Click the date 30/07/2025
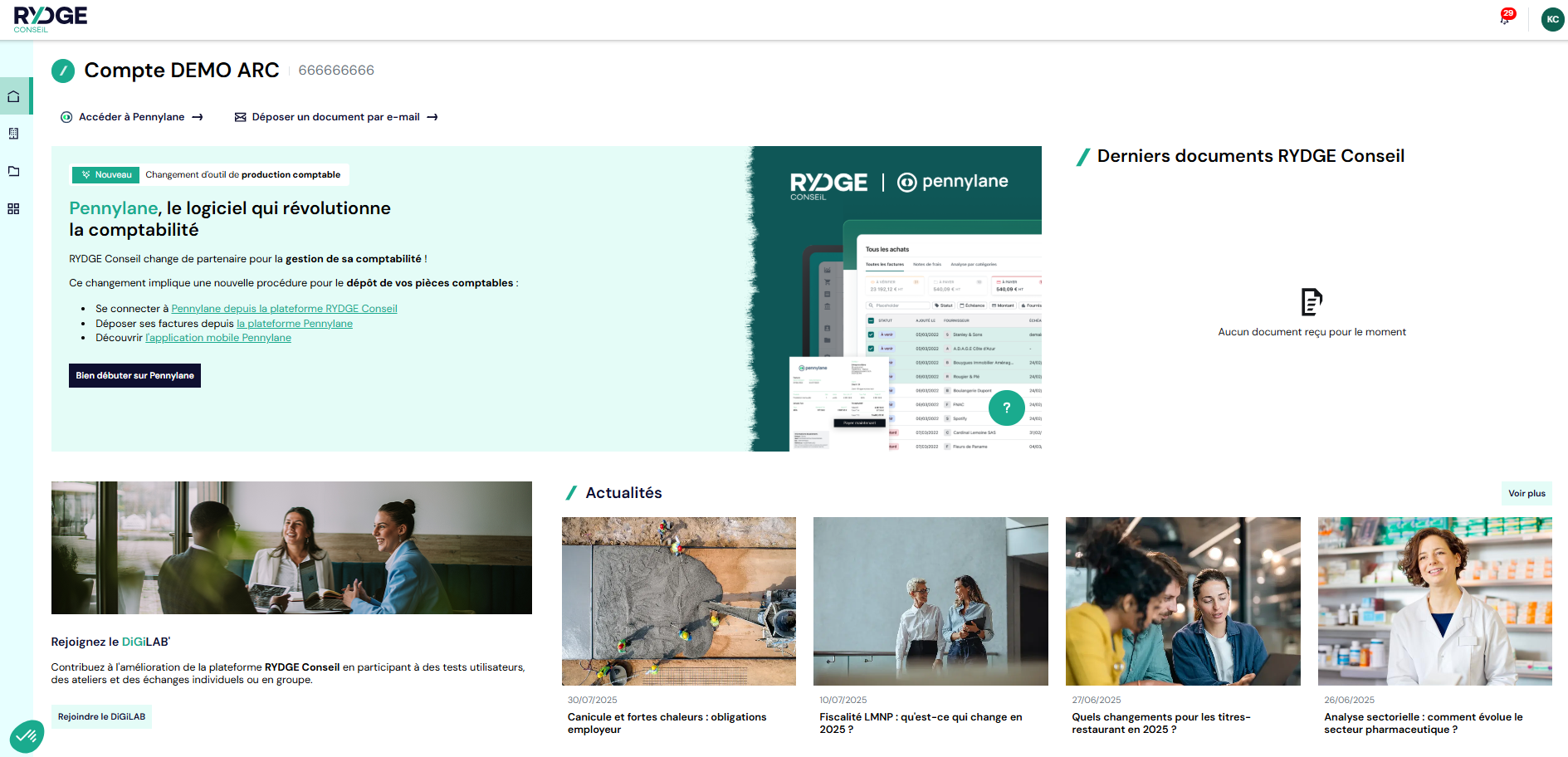Screen dimensions: 1568x757 click(x=592, y=700)
